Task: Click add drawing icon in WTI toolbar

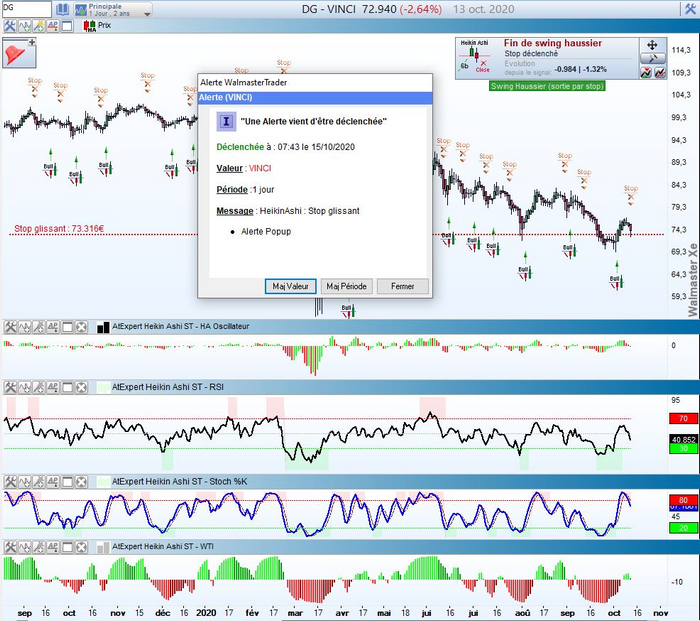Action: click(x=38, y=547)
